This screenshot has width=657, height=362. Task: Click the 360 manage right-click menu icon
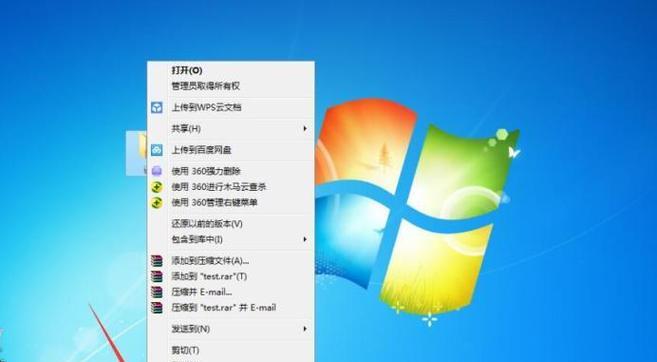click(157, 203)
